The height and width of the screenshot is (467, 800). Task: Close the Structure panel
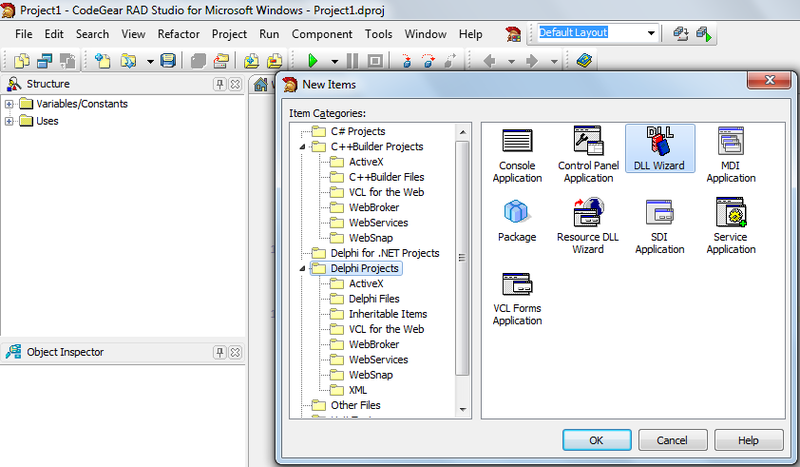coord(235,84)
